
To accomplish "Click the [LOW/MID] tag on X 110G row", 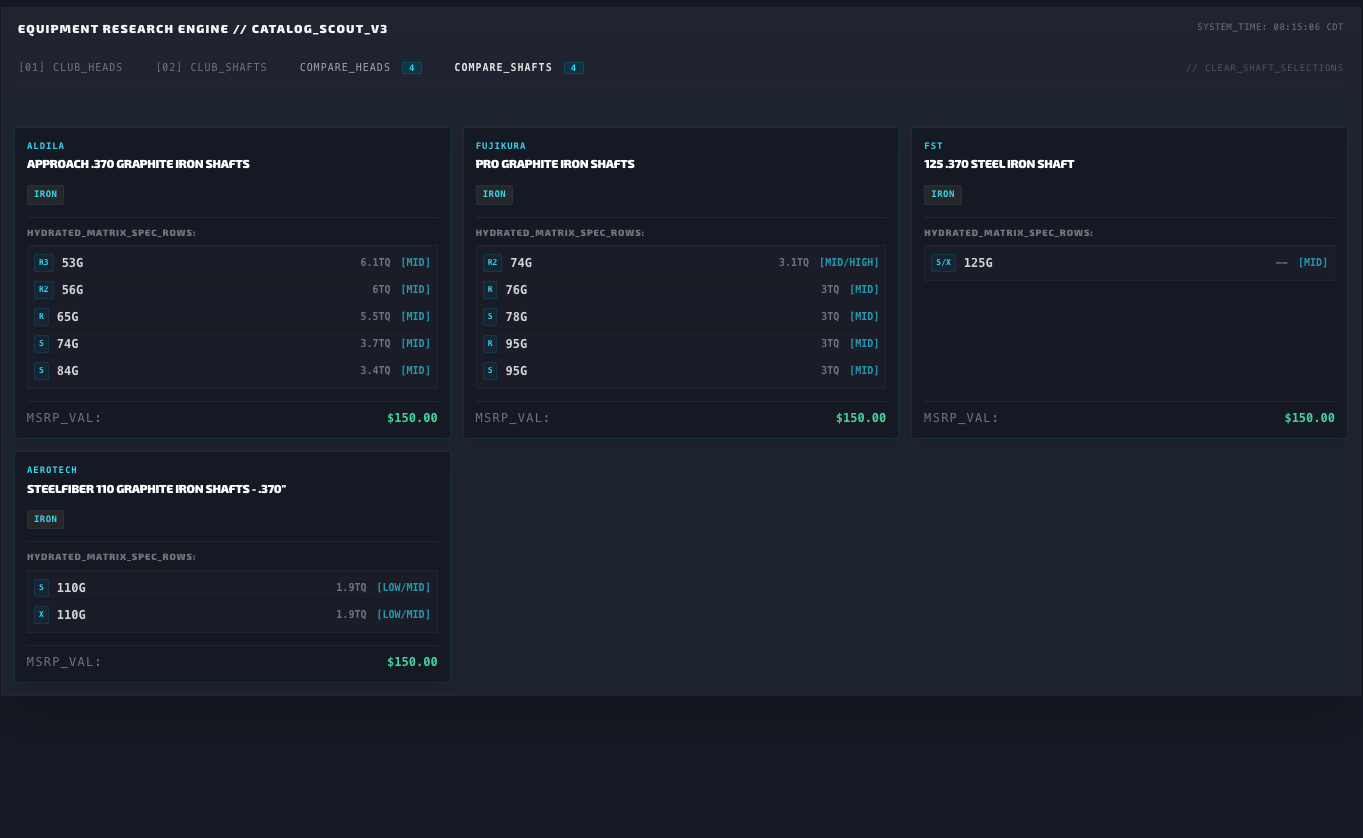I will tap(404, 615).
